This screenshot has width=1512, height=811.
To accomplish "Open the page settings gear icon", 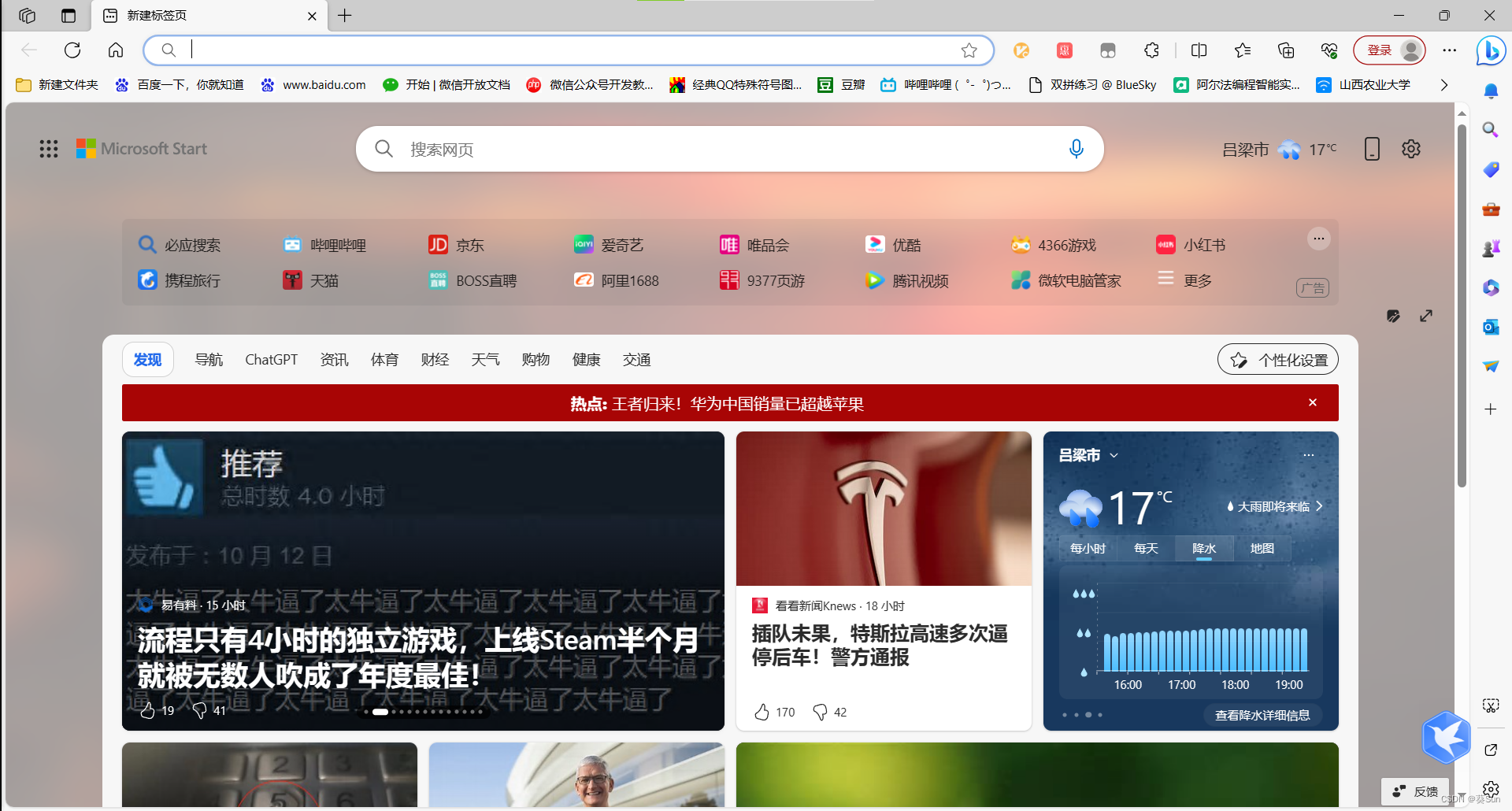I will [x=1411, y=149].
